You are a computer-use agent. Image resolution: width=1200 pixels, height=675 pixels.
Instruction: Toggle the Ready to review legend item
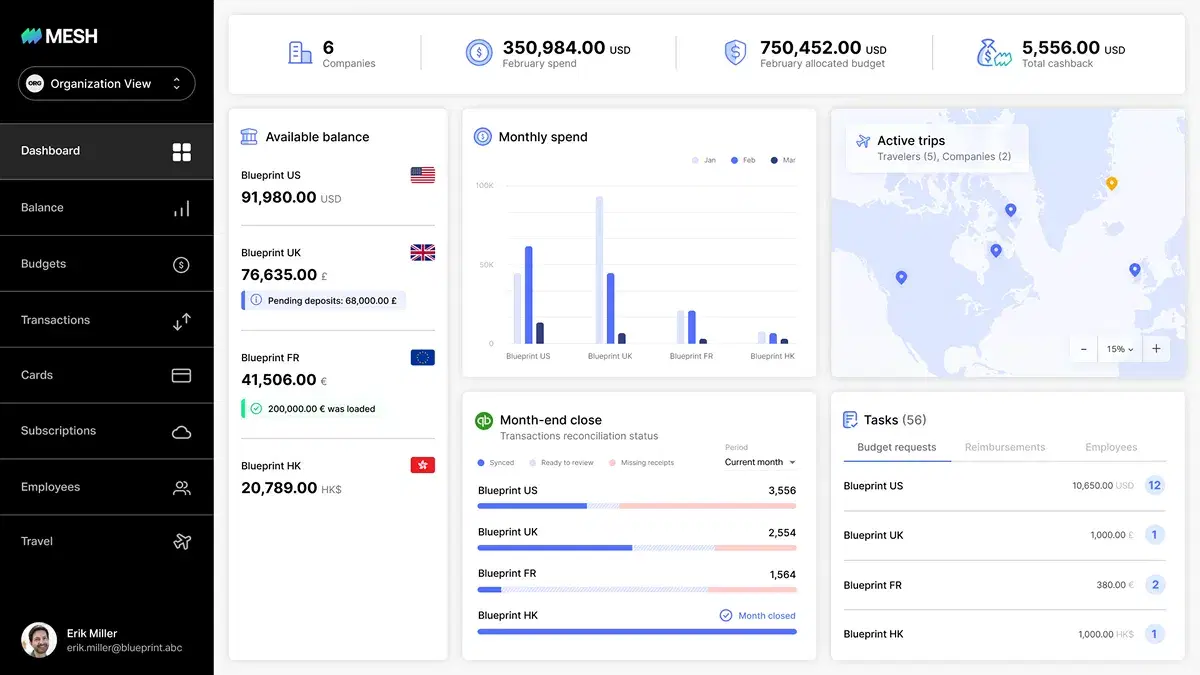click(562, 463)
